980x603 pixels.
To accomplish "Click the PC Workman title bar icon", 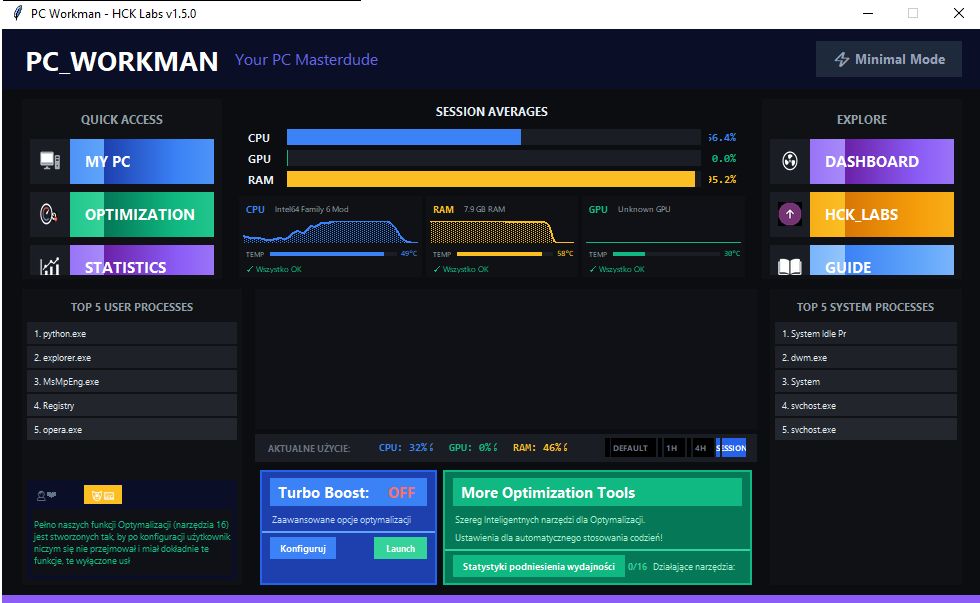I will (16, 13).
